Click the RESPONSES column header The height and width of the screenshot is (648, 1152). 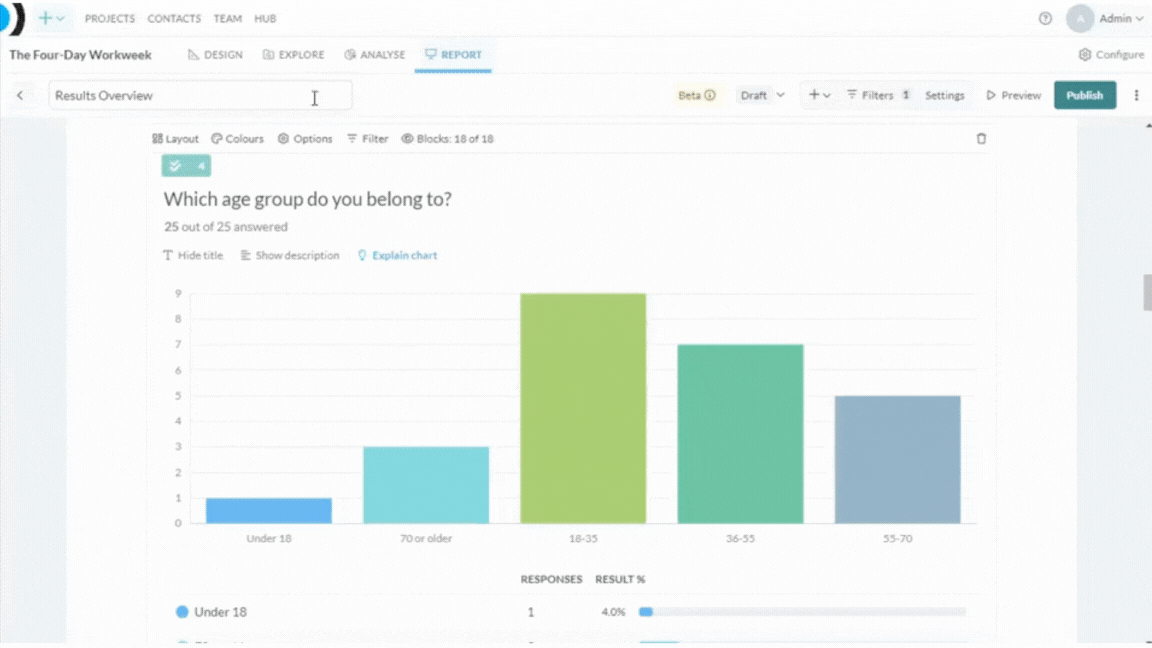551,580
